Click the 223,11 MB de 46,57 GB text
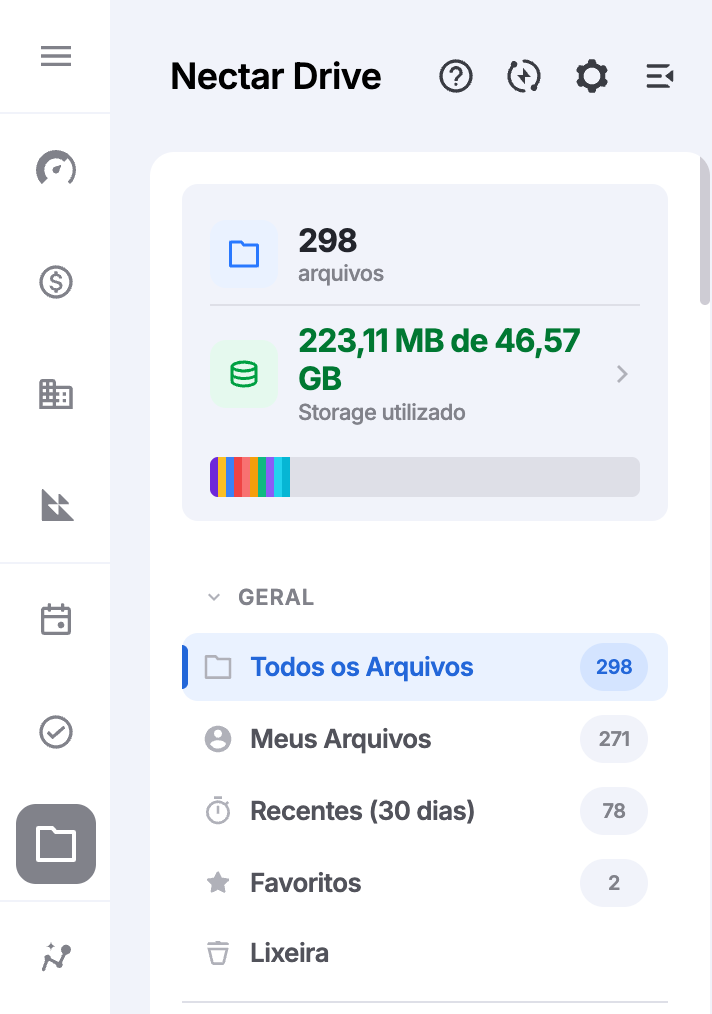The image size is (712, 1014). 440,360
